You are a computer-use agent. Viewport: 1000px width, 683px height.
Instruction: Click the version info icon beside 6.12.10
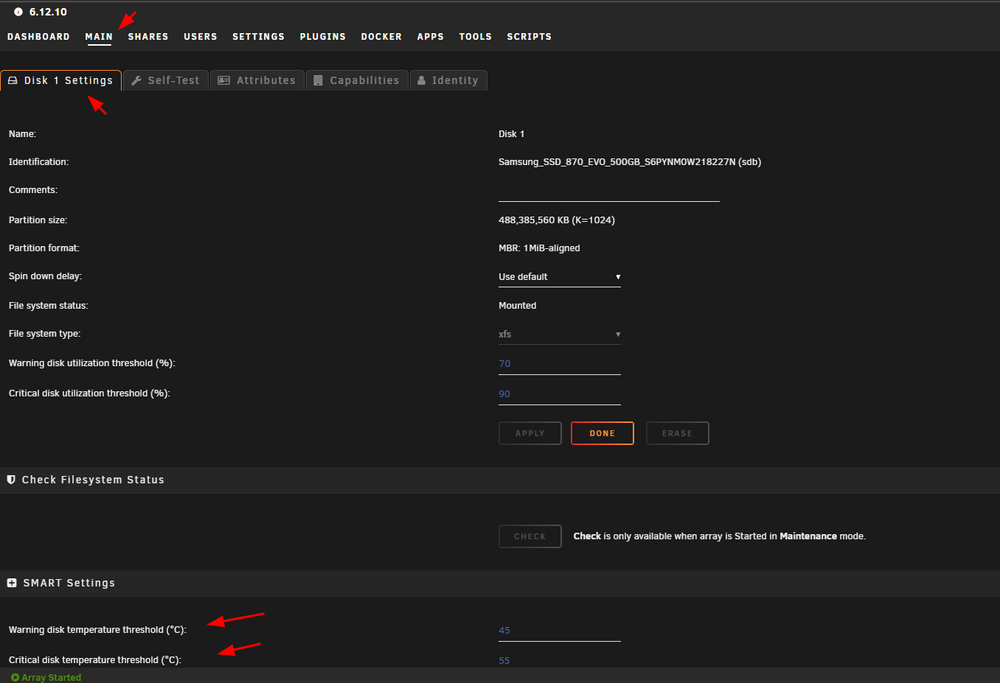(18, 11)
